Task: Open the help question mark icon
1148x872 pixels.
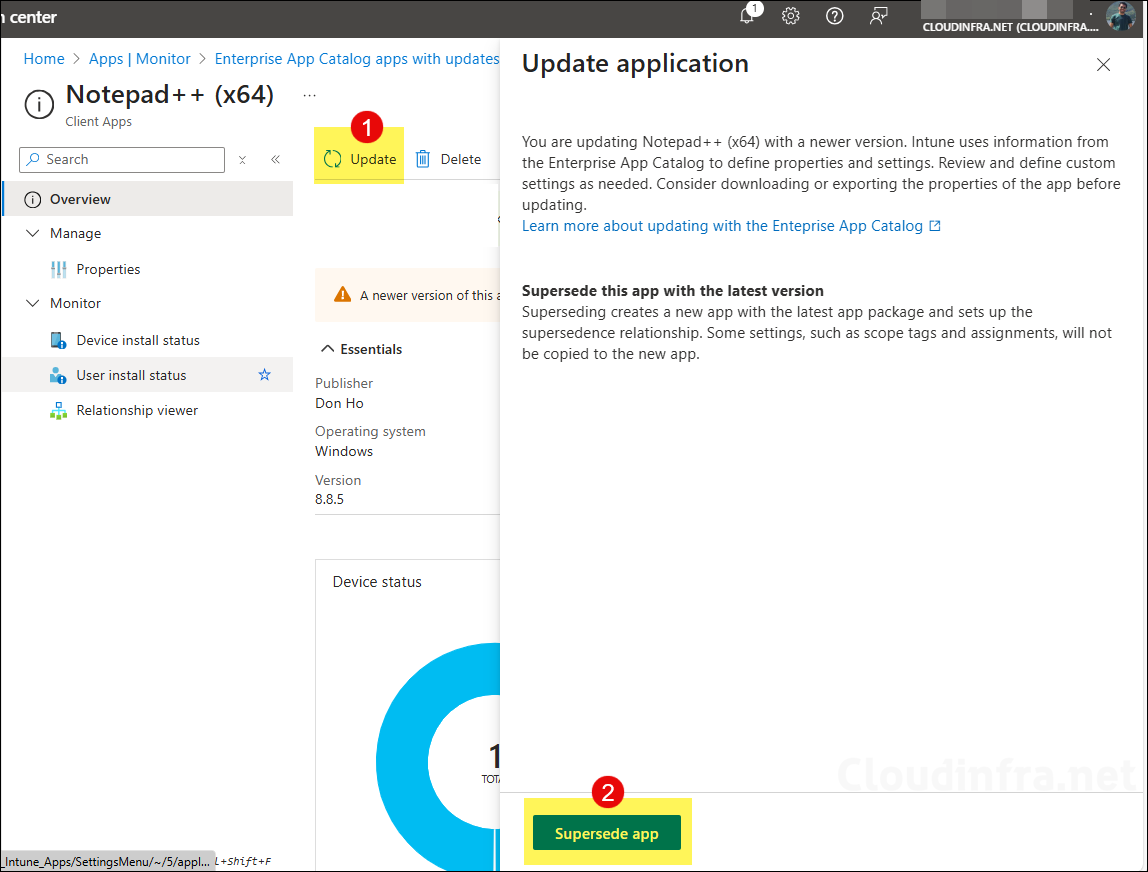Action: (x=835, y=16)
